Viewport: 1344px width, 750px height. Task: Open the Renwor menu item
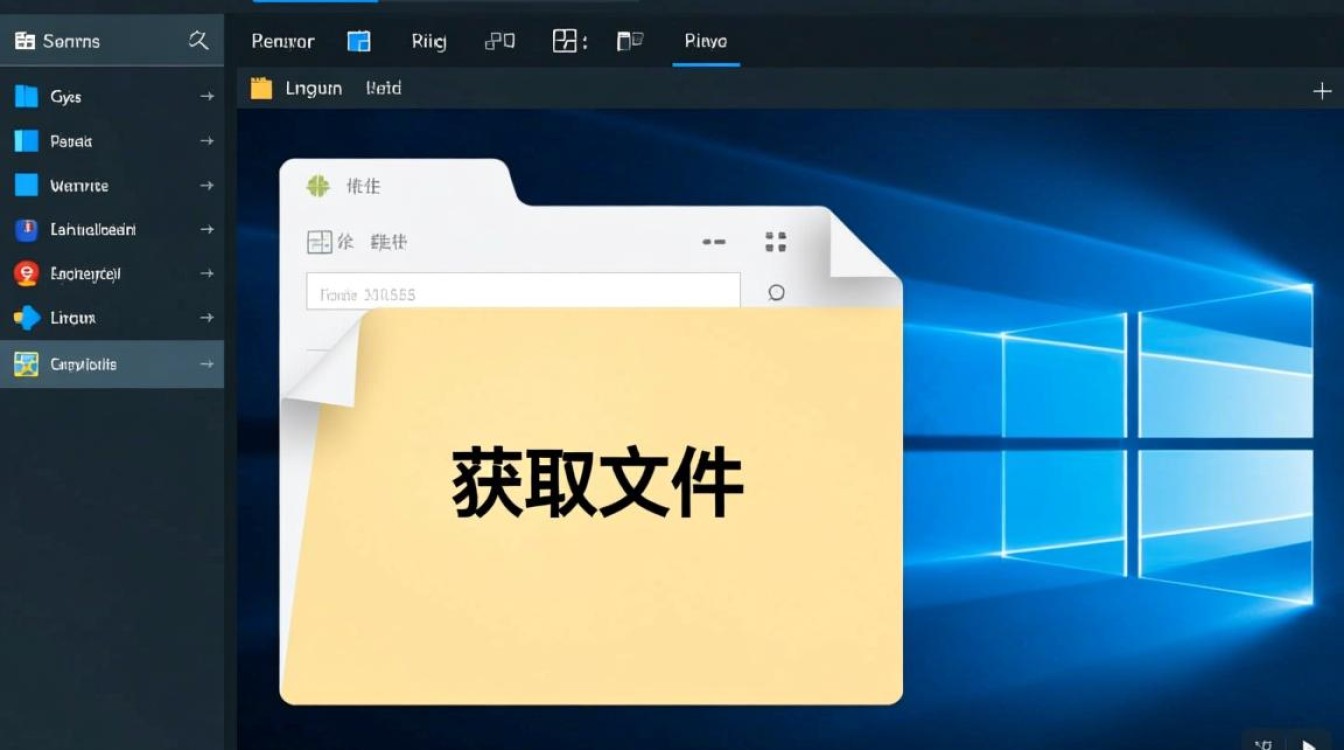tap(283, 41)
